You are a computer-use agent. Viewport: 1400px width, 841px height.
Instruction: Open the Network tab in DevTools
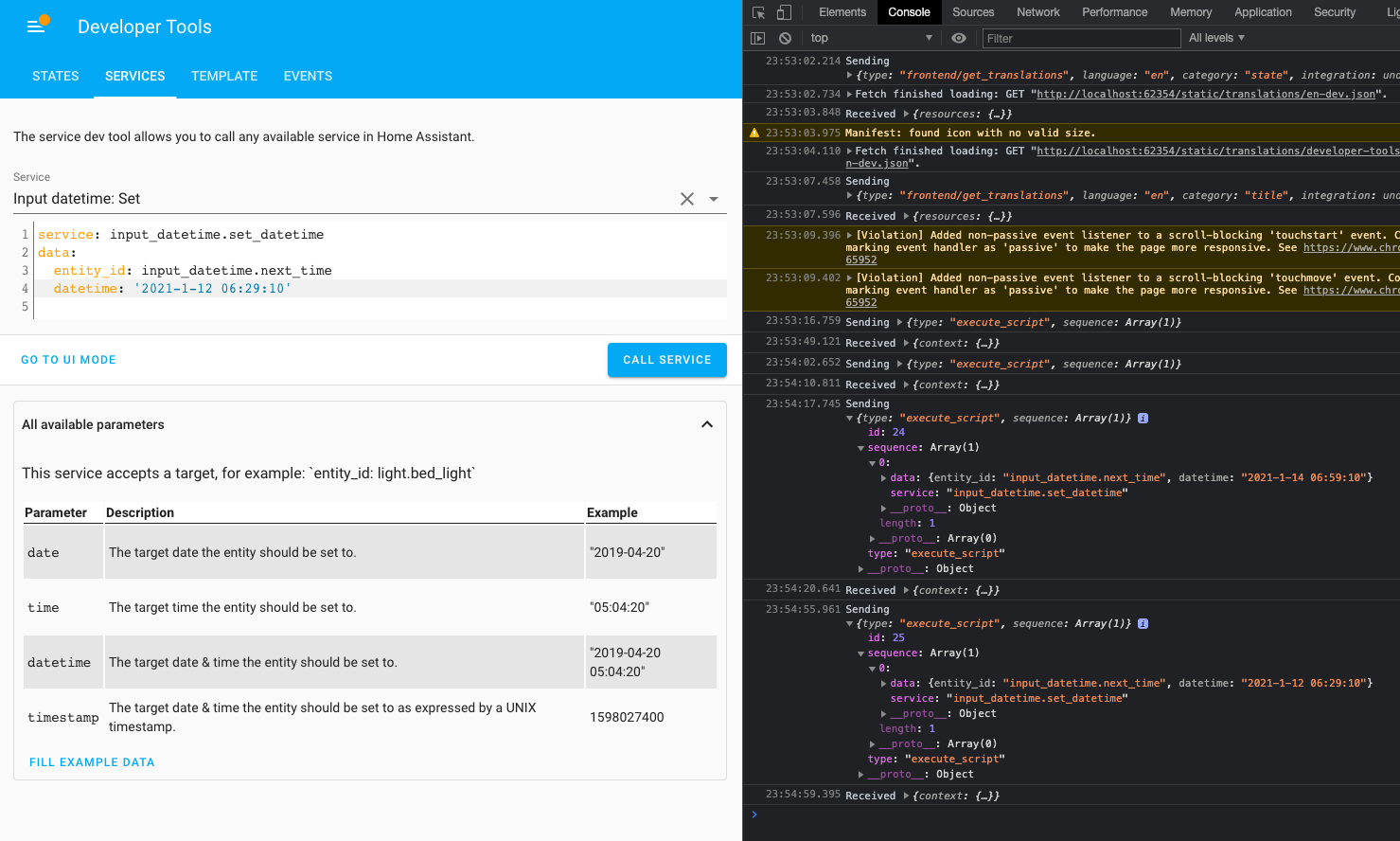[1037, 12]
